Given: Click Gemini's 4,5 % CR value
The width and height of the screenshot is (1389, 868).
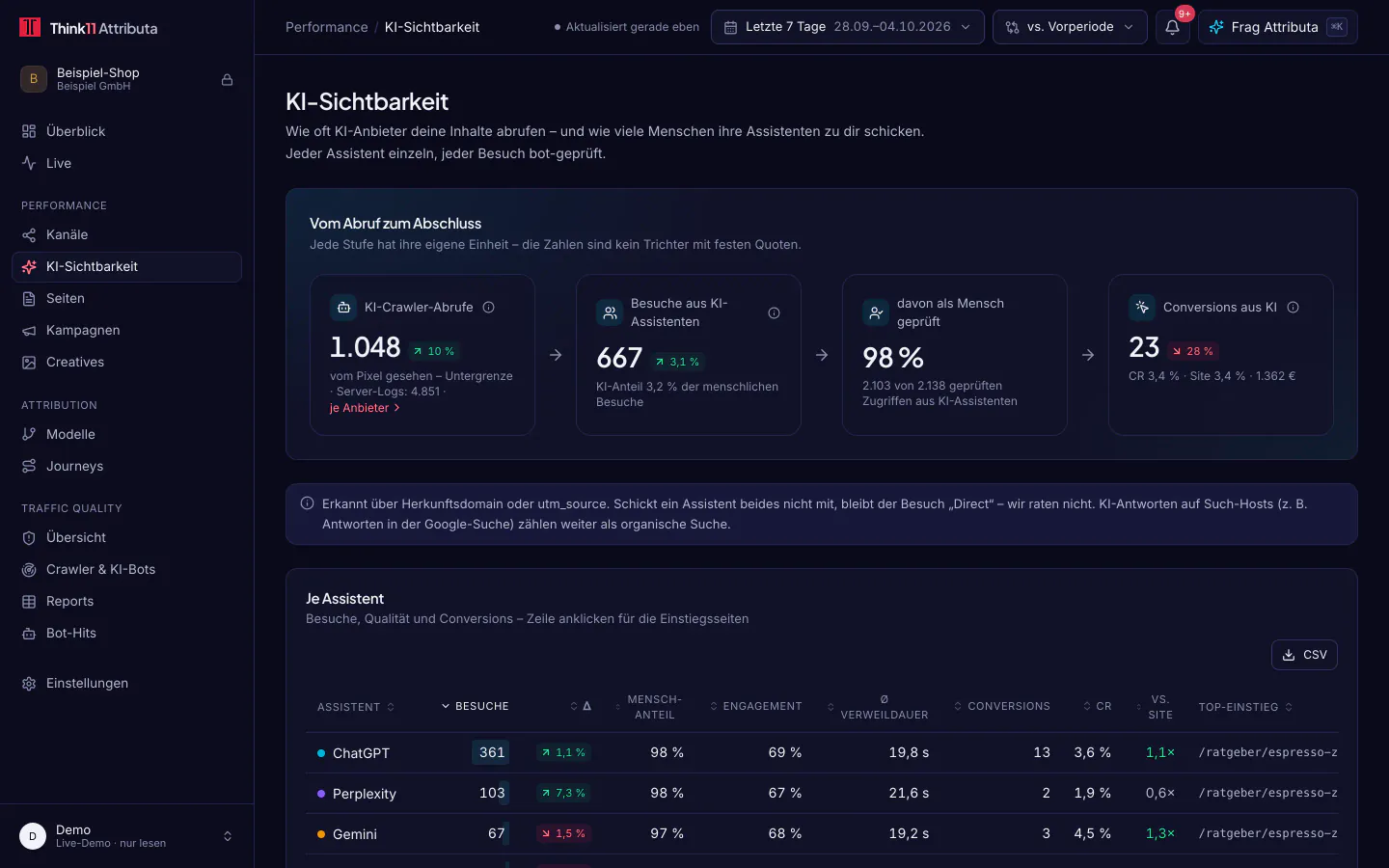Looking at the screenshot, I should tap(1092, 833).
